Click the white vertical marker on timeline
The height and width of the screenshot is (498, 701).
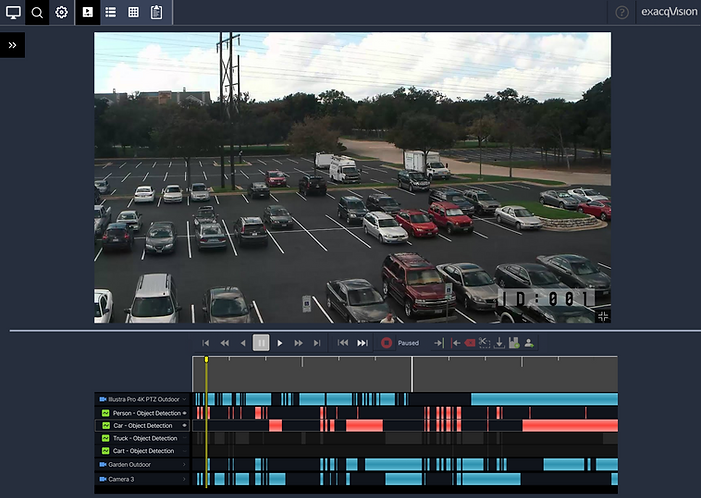click(412, 374)
